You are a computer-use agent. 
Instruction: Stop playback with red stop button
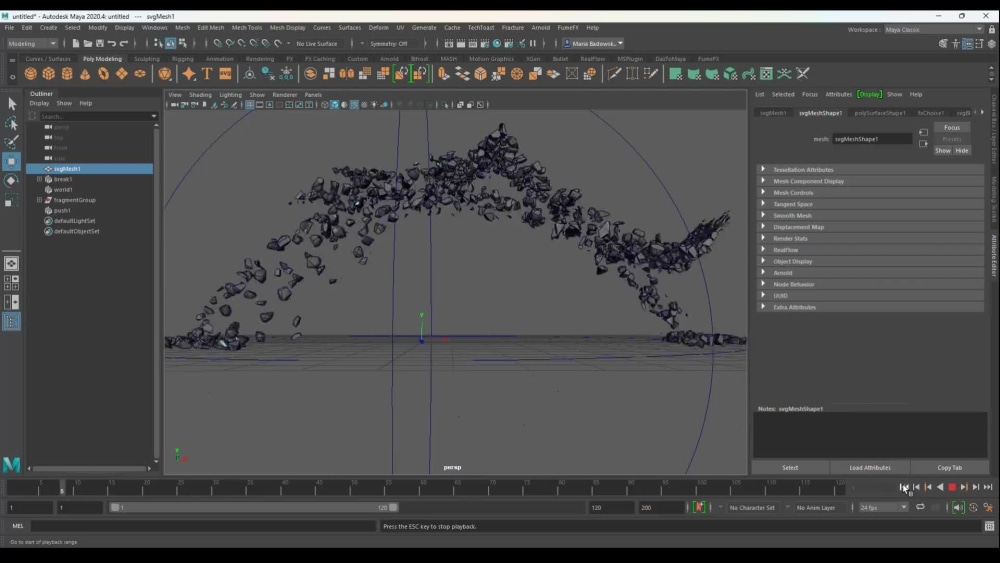point(952,487)
